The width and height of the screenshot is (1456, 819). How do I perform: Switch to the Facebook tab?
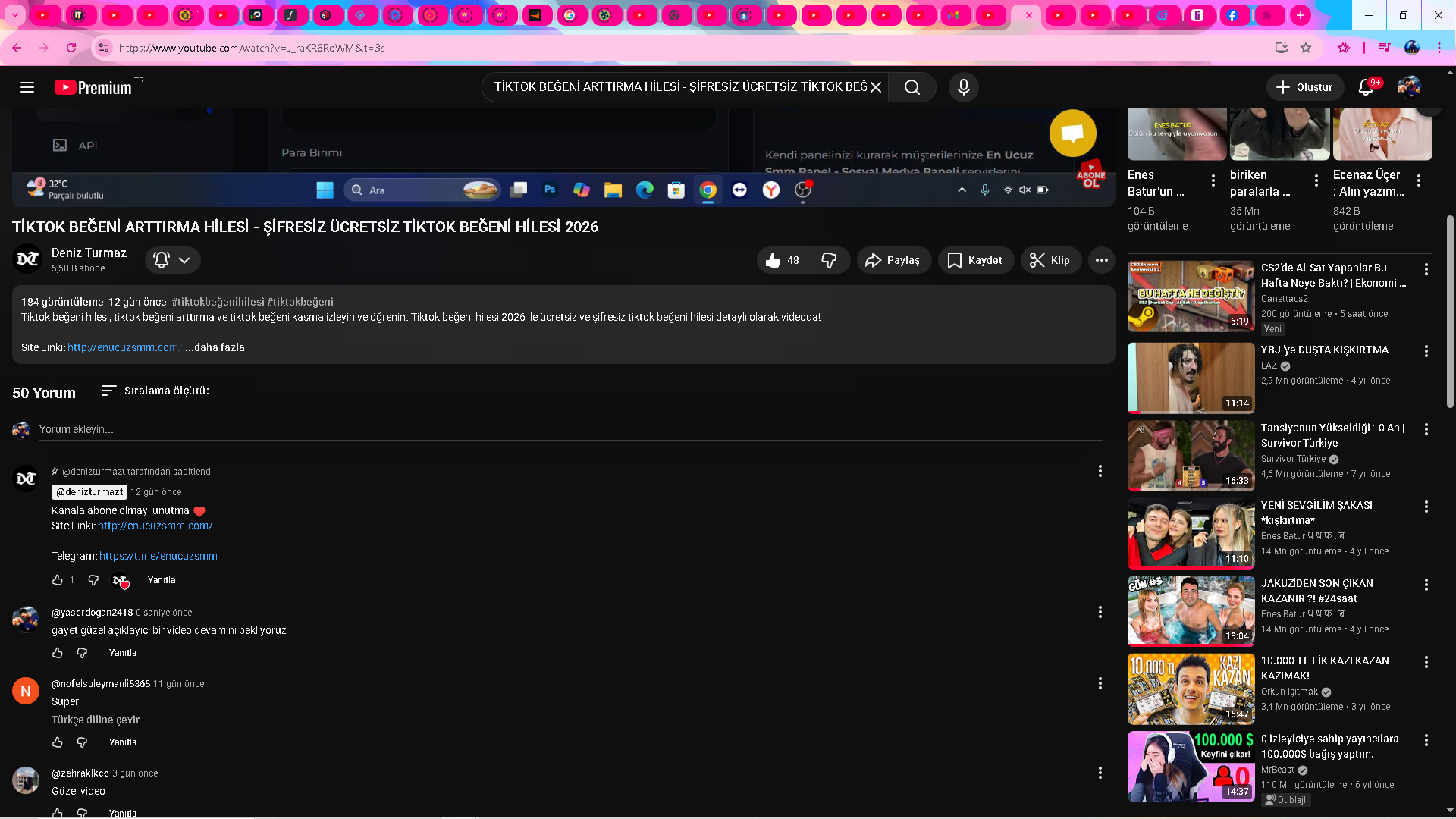pos(1234,15)
